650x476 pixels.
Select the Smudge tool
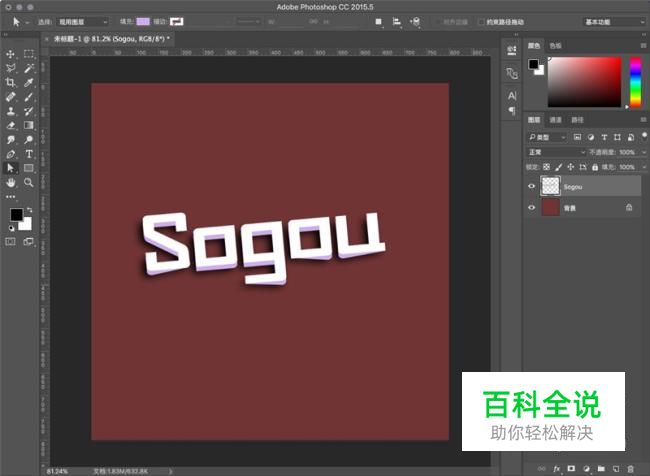[x=10, y=140]
